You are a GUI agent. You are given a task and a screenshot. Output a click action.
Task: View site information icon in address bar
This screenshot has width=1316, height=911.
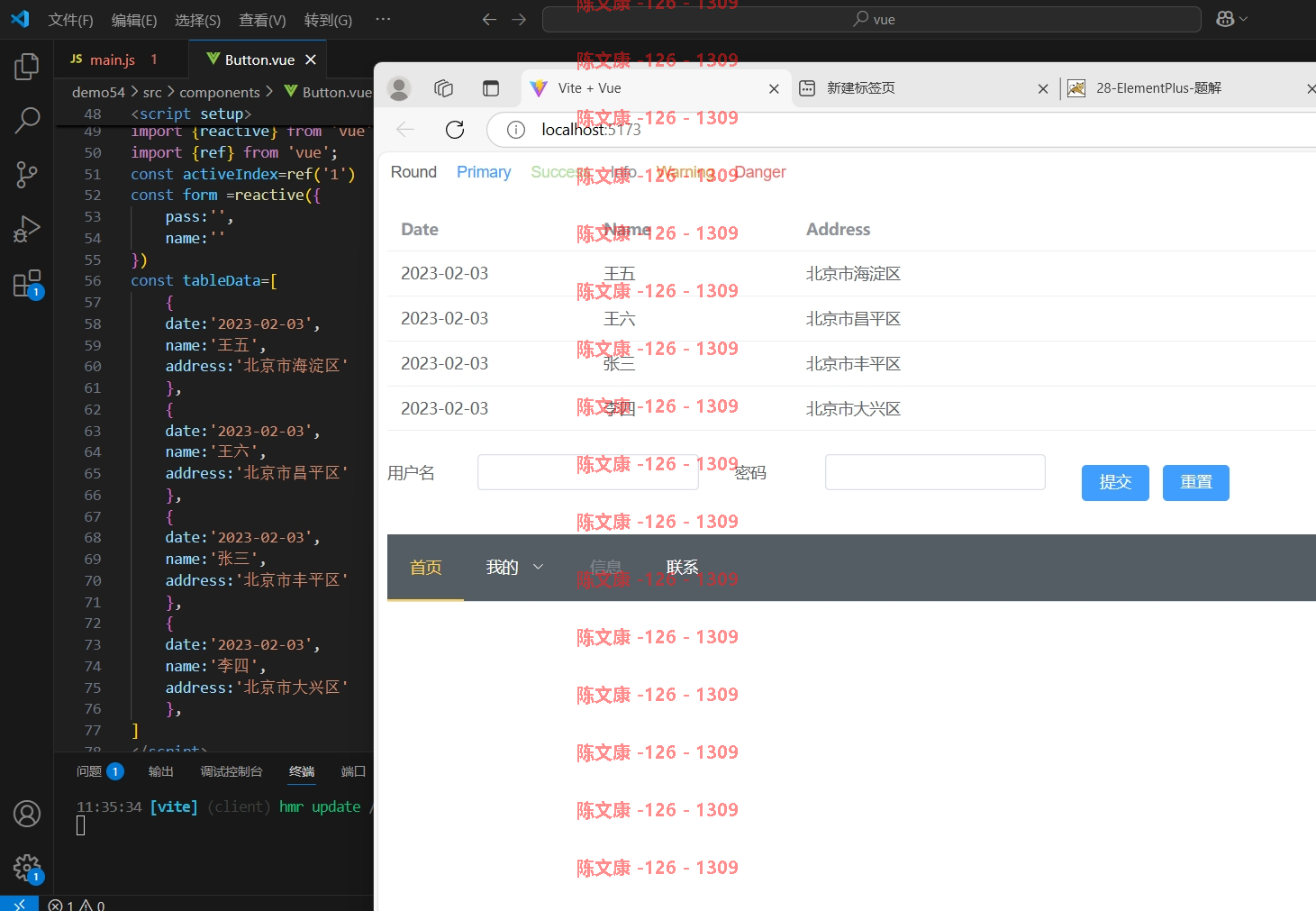tap(516, 130)
